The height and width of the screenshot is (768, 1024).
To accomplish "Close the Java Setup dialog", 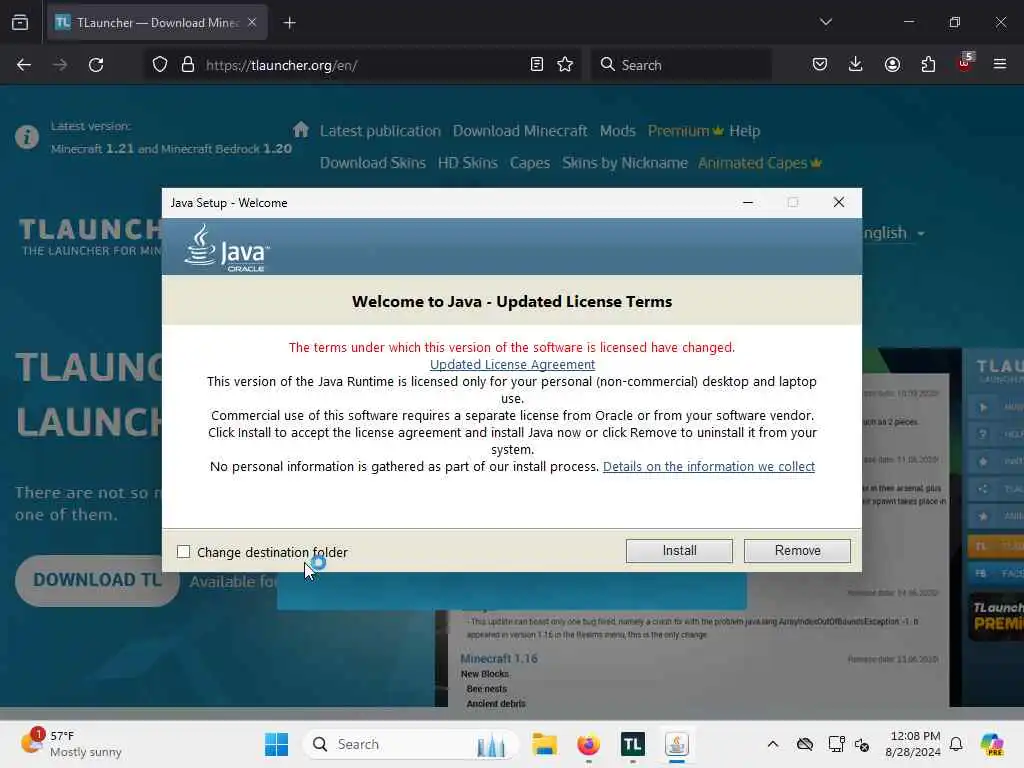I will pyautogui.click(x=839, y=202).
